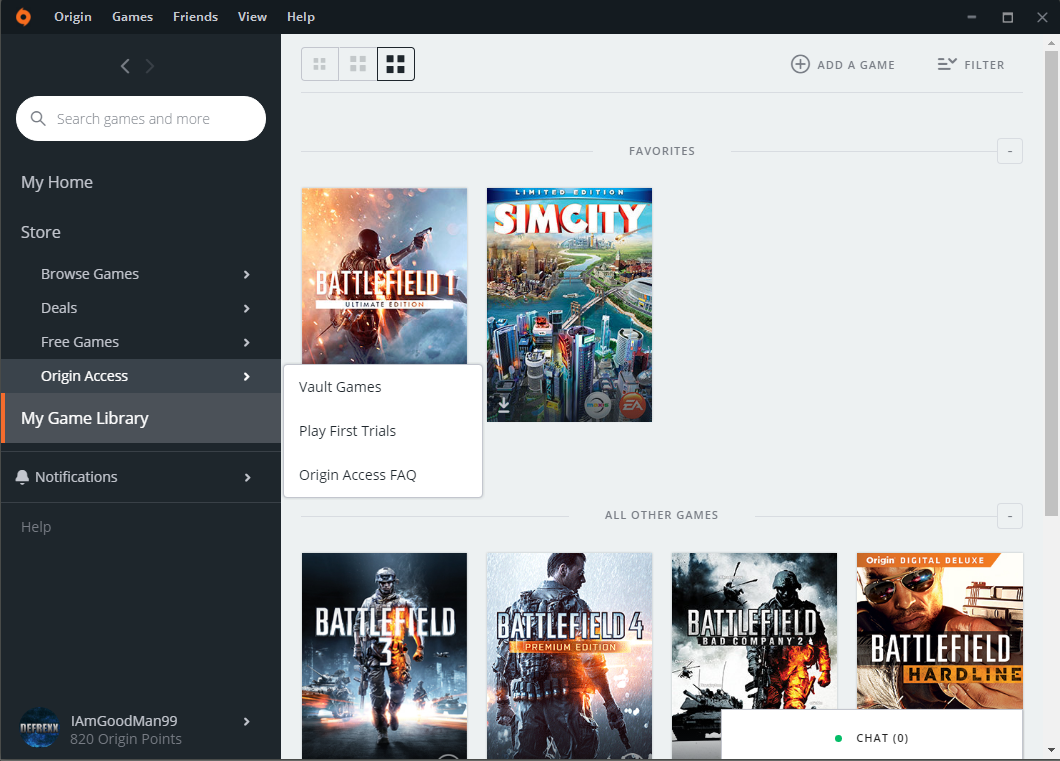Expand the Deals submenu arrow

[x=247, y=308]
